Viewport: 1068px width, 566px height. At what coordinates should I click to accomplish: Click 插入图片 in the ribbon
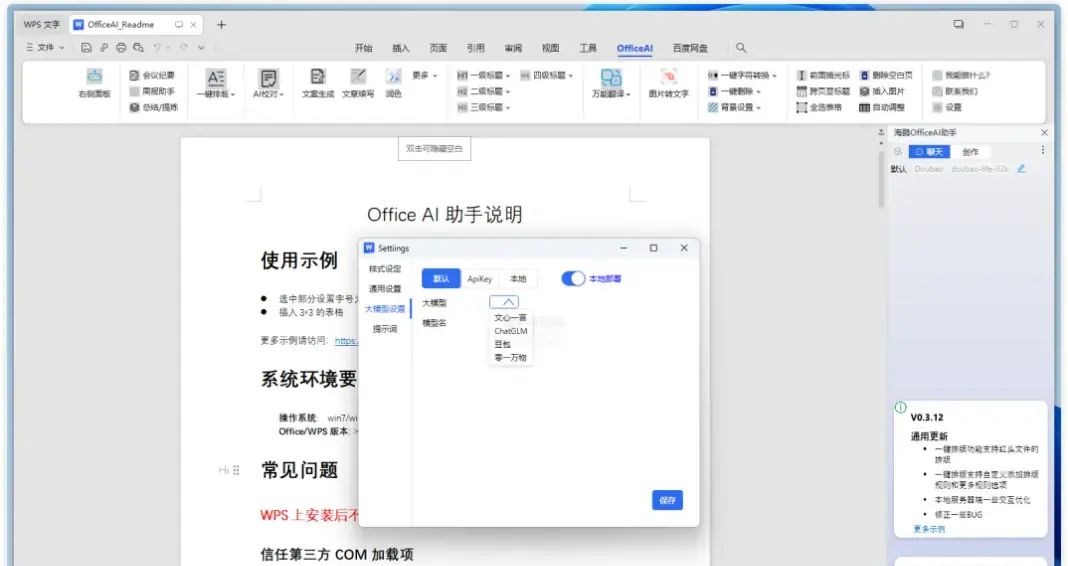click(881, 91)
